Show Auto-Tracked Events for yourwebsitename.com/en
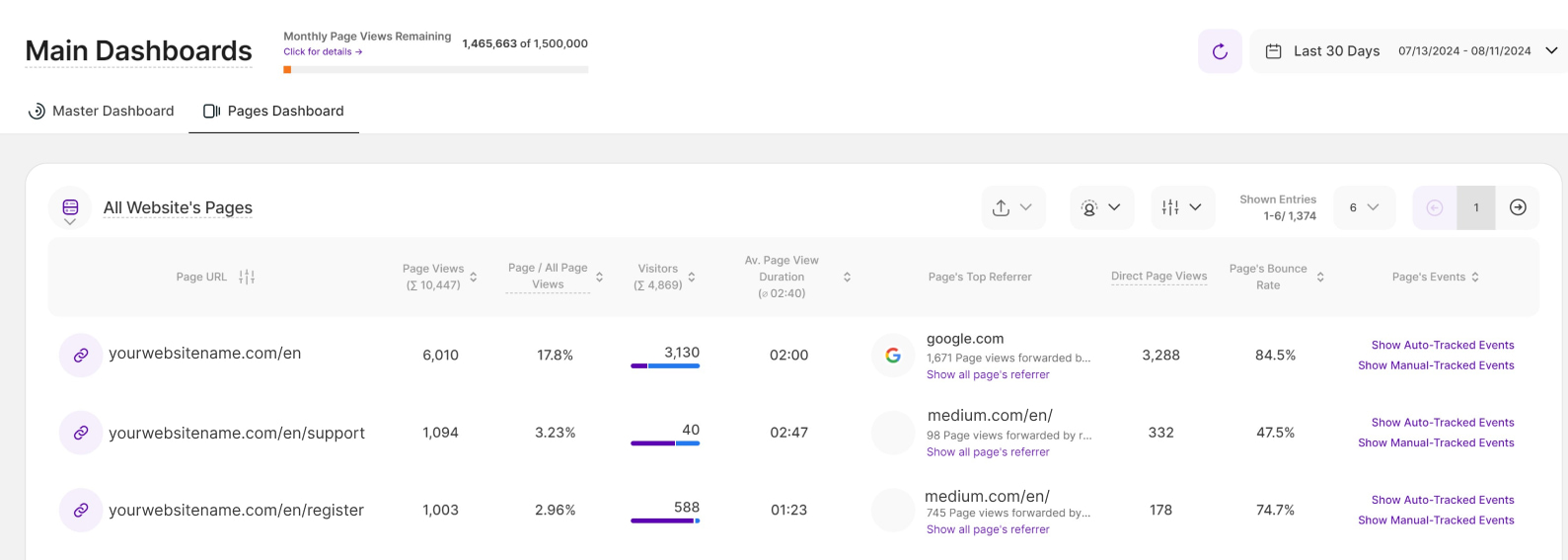This screenshot has height=560, width=1568. (1443, 345)
